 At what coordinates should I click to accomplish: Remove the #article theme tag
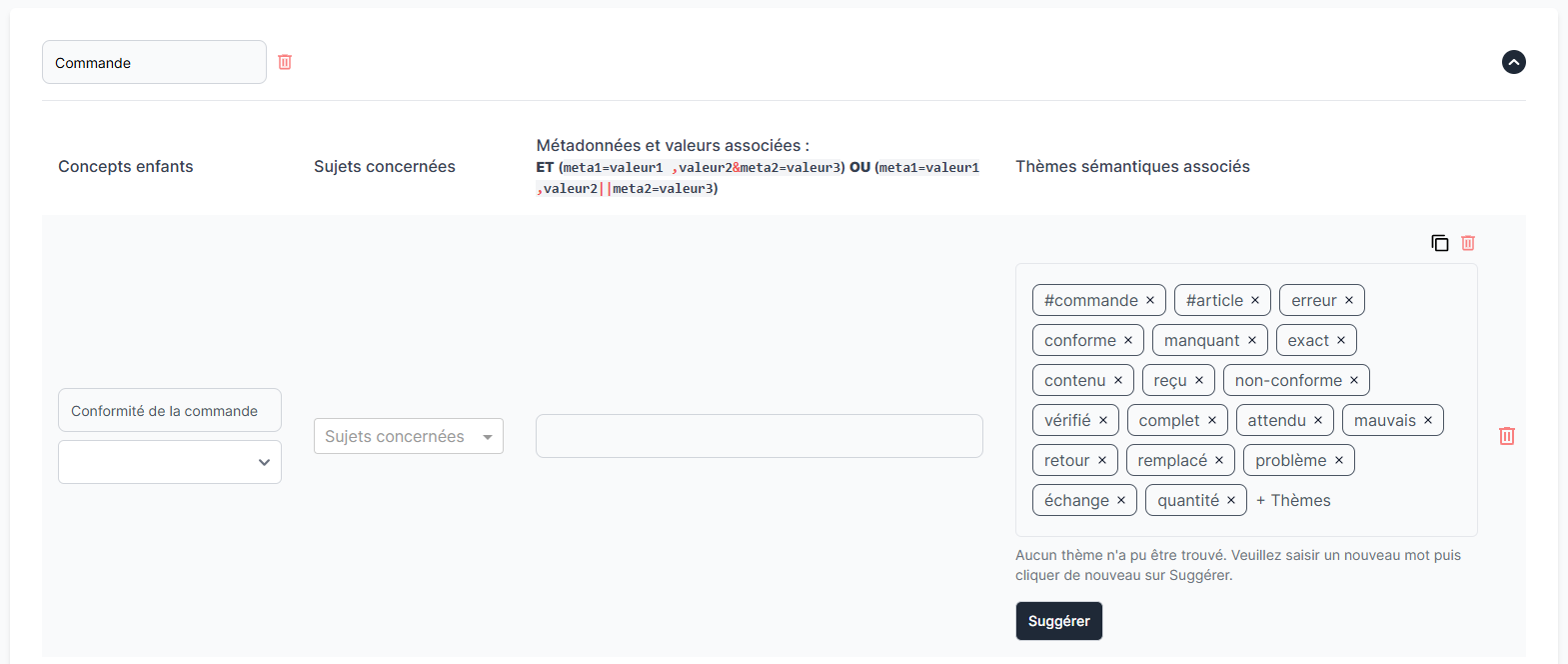coord(1255,300)
